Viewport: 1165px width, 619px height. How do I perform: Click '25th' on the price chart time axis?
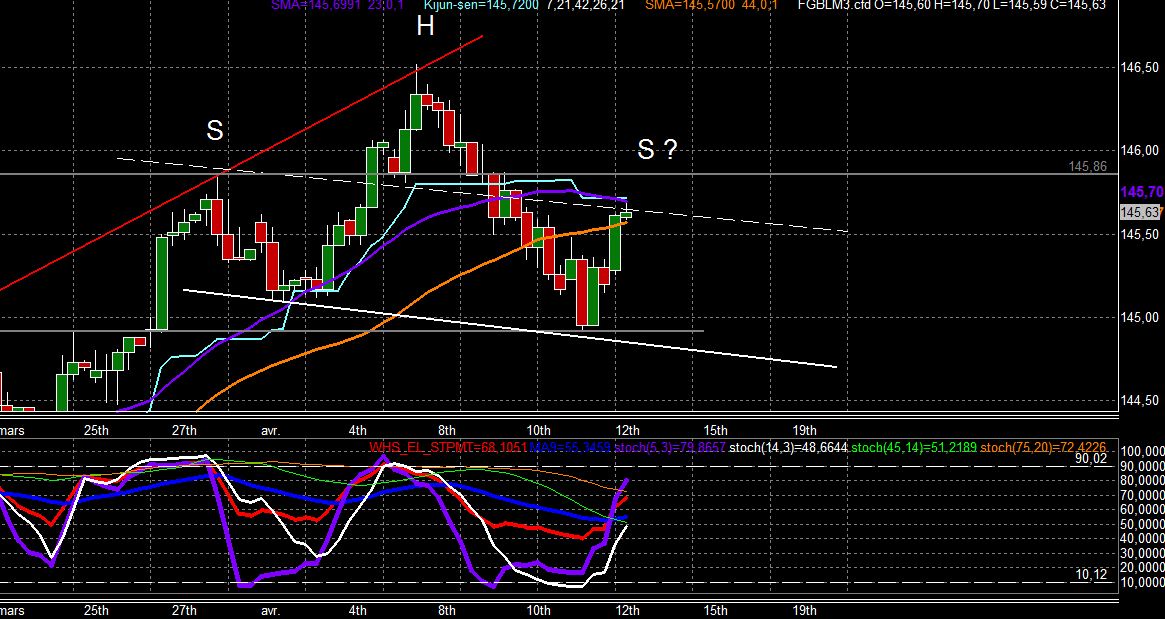coord(97,430)
